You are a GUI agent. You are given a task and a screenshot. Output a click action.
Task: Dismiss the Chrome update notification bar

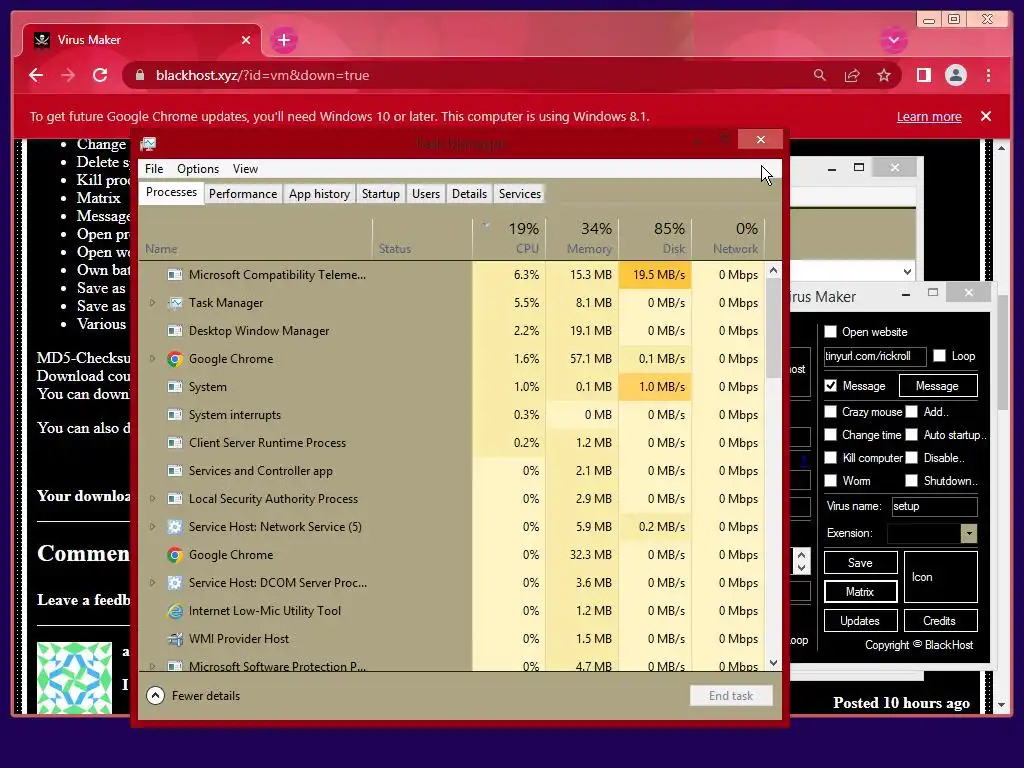coord(986,116)
